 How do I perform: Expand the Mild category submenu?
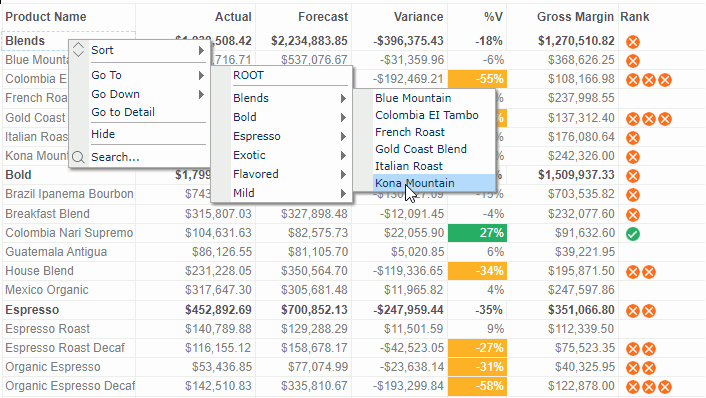[343, 194]
